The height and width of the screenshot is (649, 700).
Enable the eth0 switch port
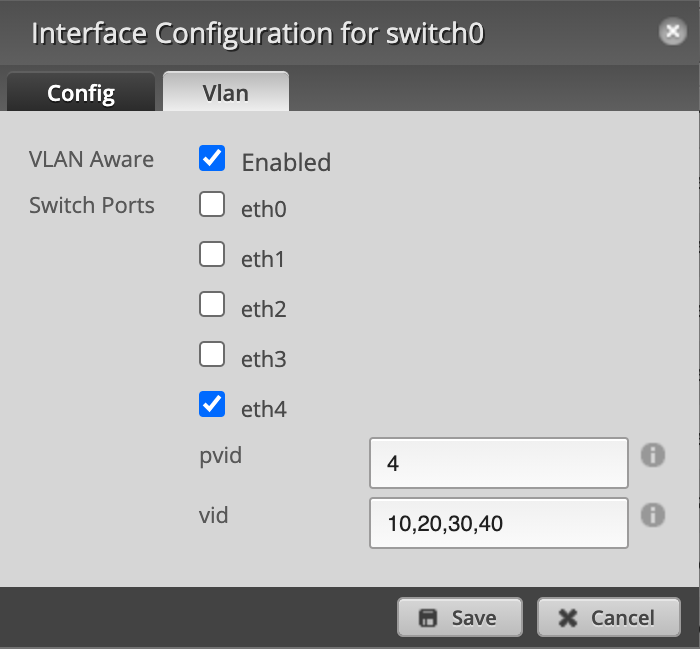212,204
